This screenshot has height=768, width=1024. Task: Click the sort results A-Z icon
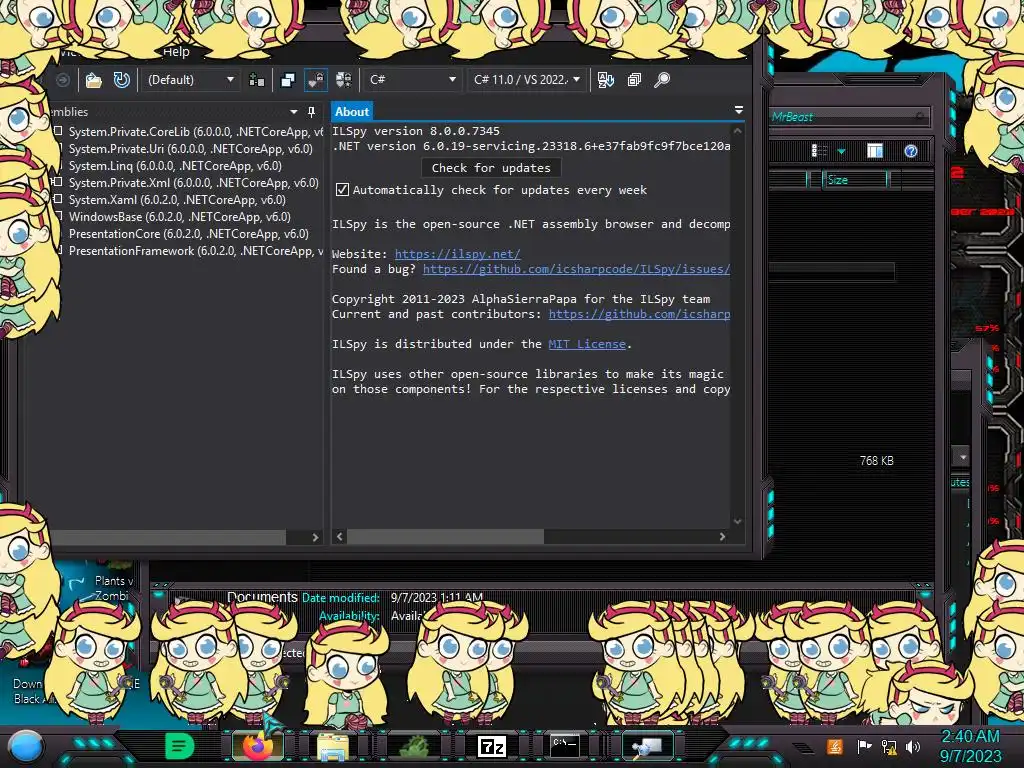[x=605, y=80]
